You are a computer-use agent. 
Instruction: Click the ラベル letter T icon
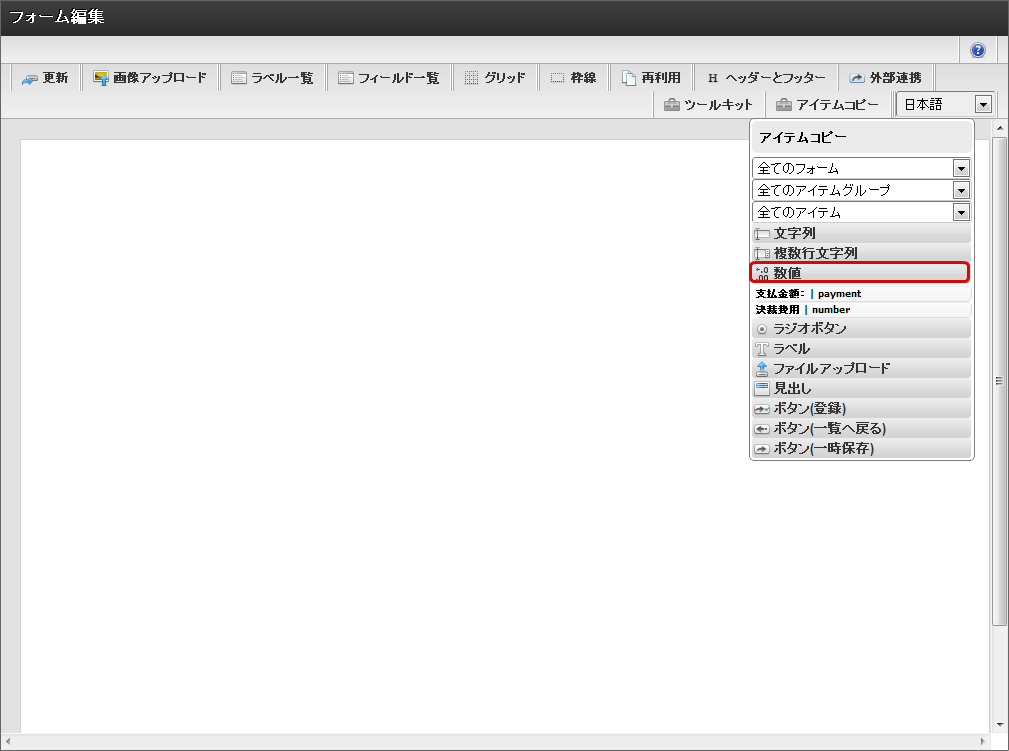762,349
